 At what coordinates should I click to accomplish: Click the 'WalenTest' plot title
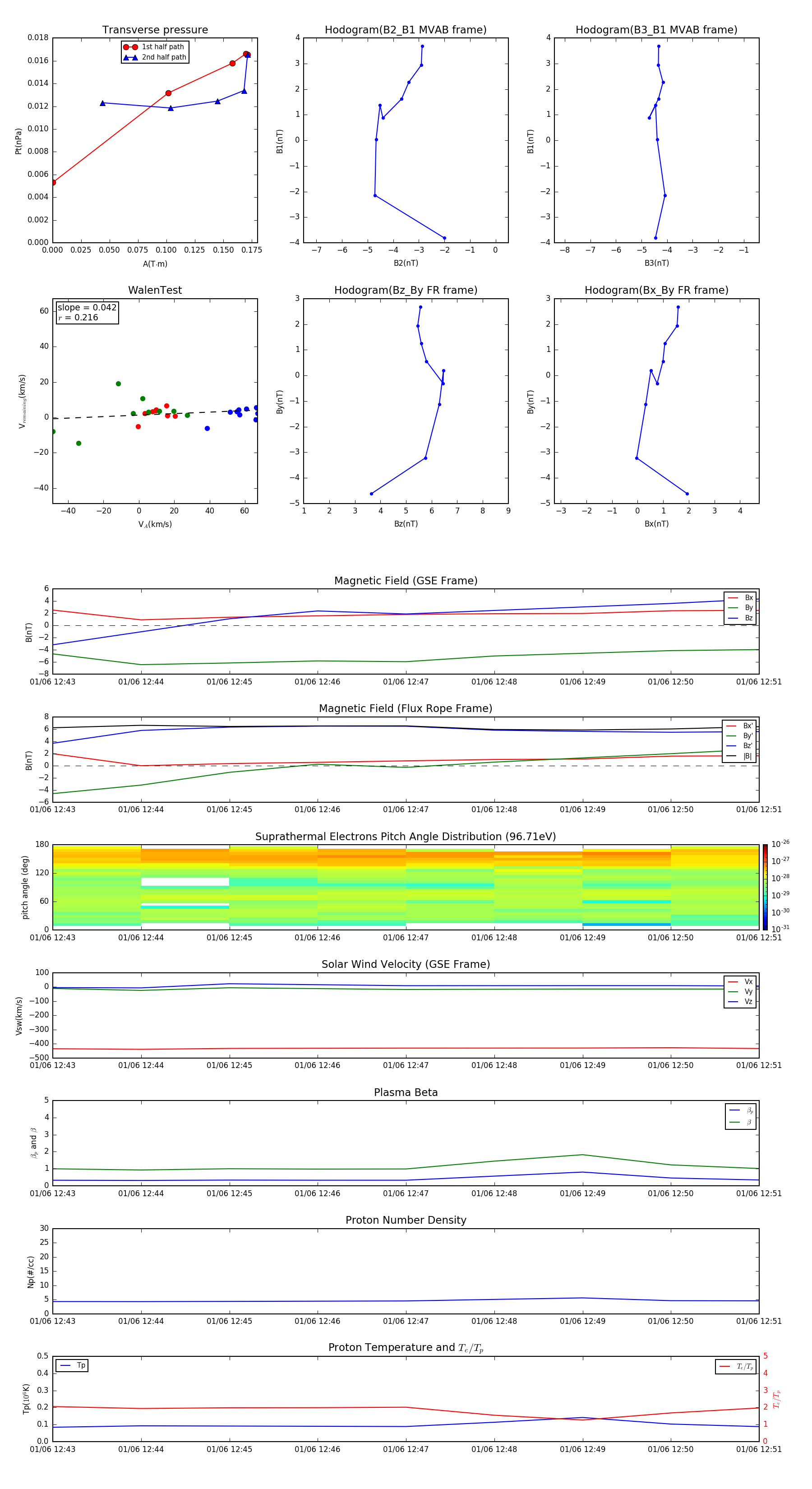(x=155, y=290)
